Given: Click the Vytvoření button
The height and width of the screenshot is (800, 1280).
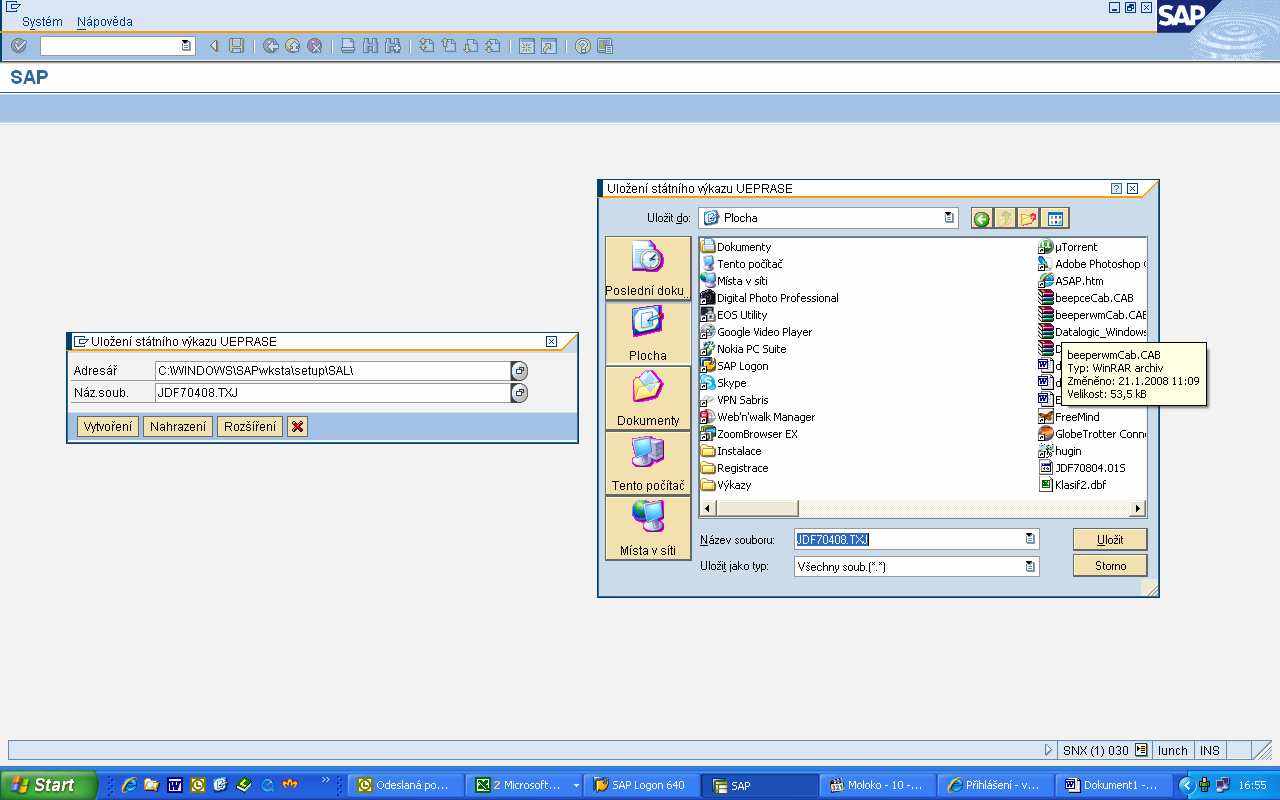Looking at the screenshot, I should click(107, 427).
